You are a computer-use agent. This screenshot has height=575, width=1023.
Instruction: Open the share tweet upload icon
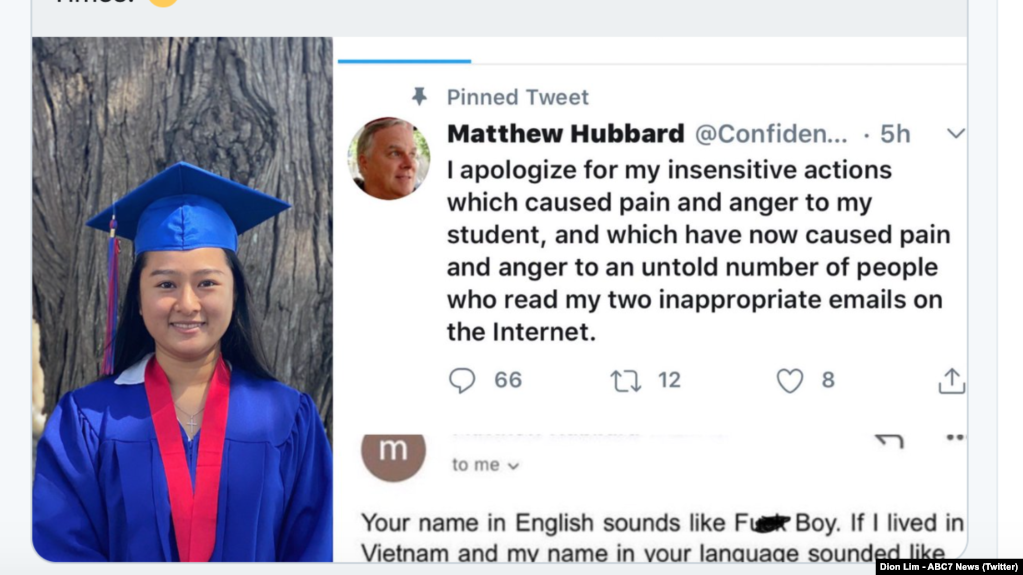[951, 381]
